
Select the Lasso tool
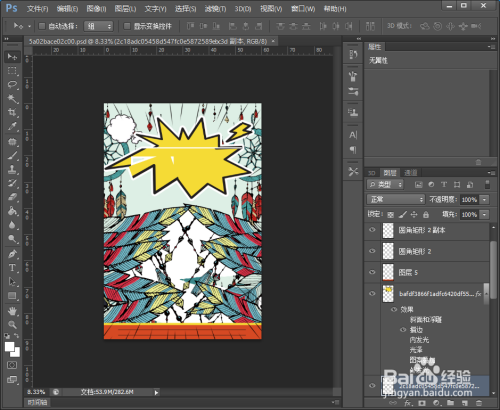(12, 85)
